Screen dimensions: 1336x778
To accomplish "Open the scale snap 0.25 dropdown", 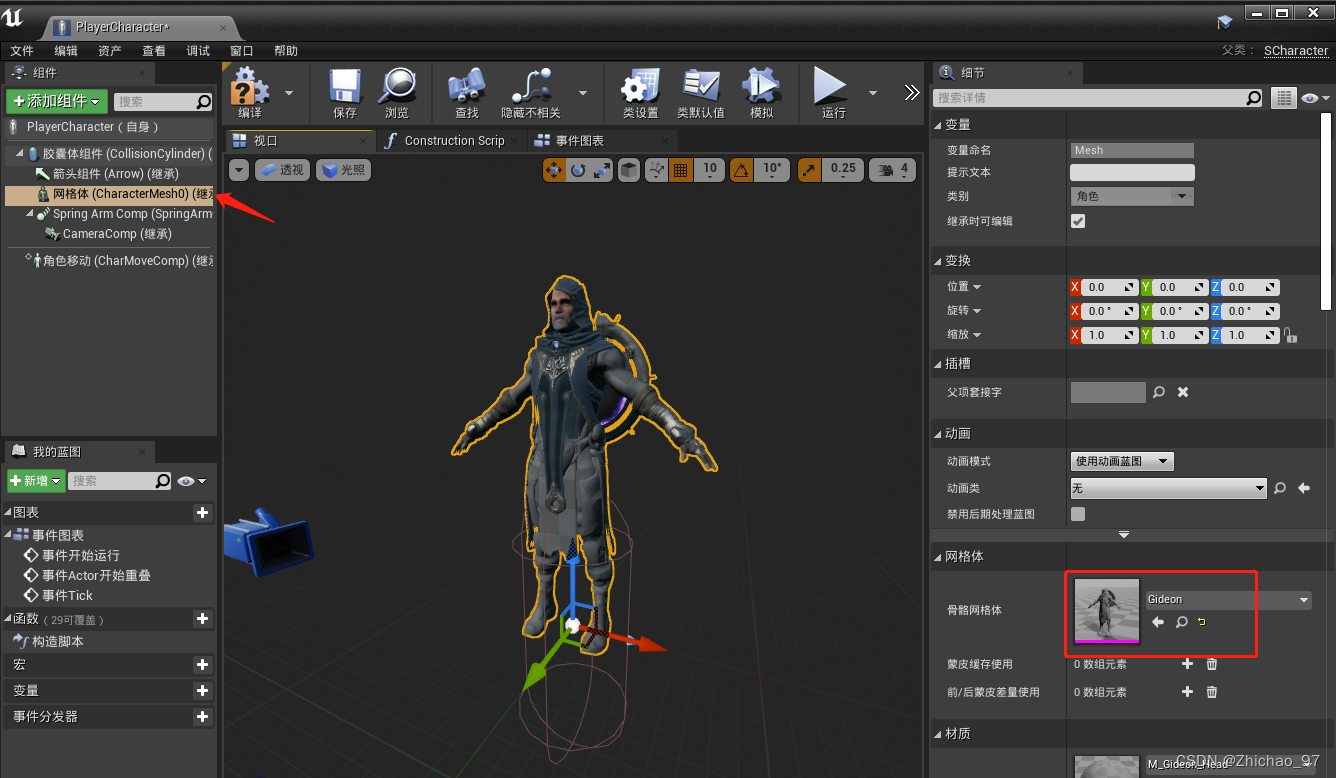I will coord(843,170).
